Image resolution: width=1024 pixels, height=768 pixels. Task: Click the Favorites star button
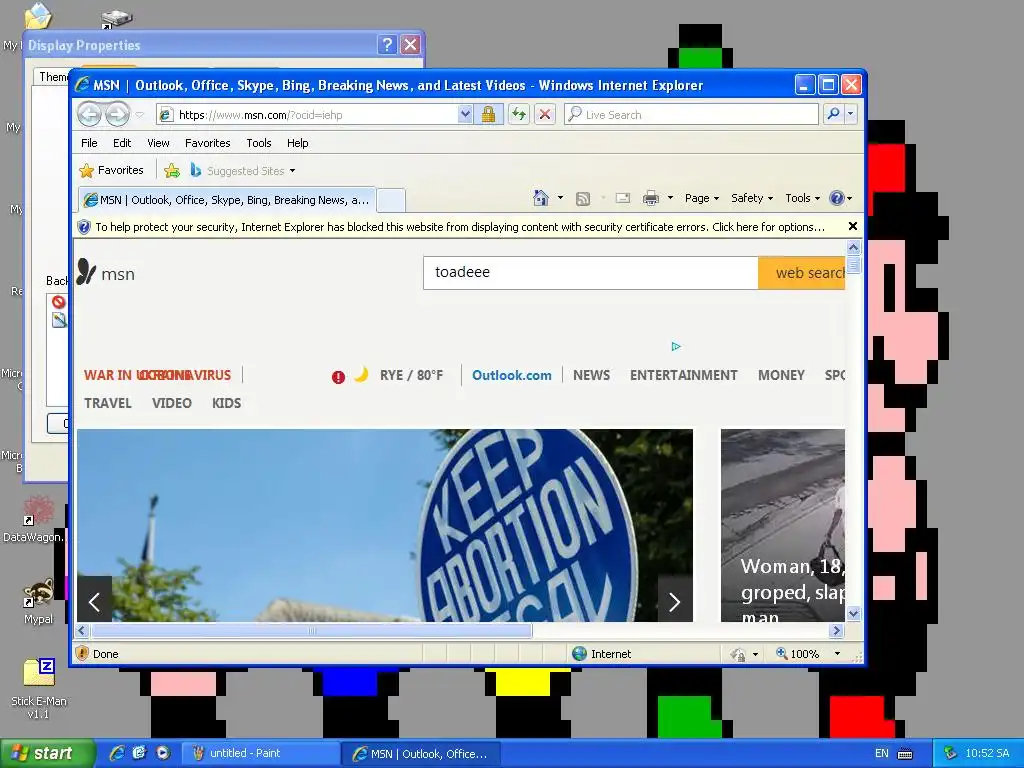111,170
